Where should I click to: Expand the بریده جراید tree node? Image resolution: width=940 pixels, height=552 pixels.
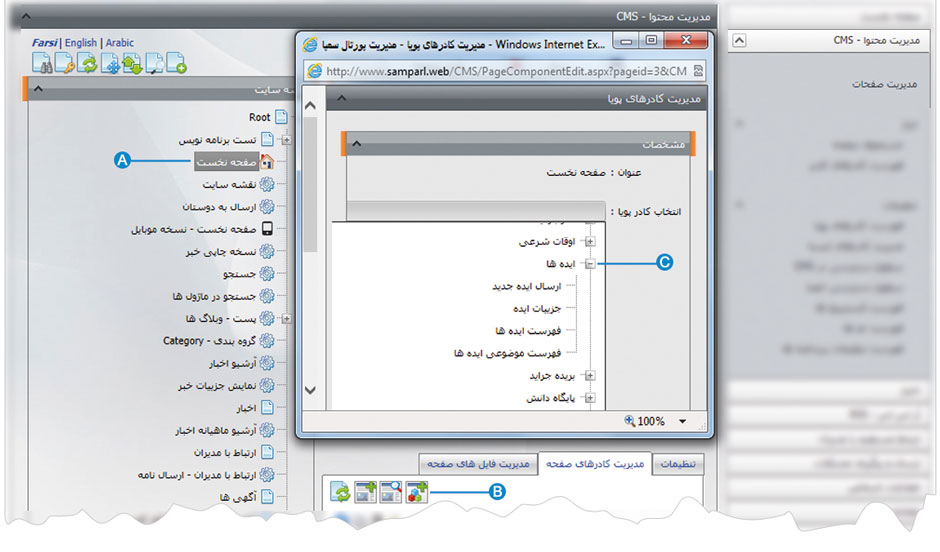(x=590, y=376)
